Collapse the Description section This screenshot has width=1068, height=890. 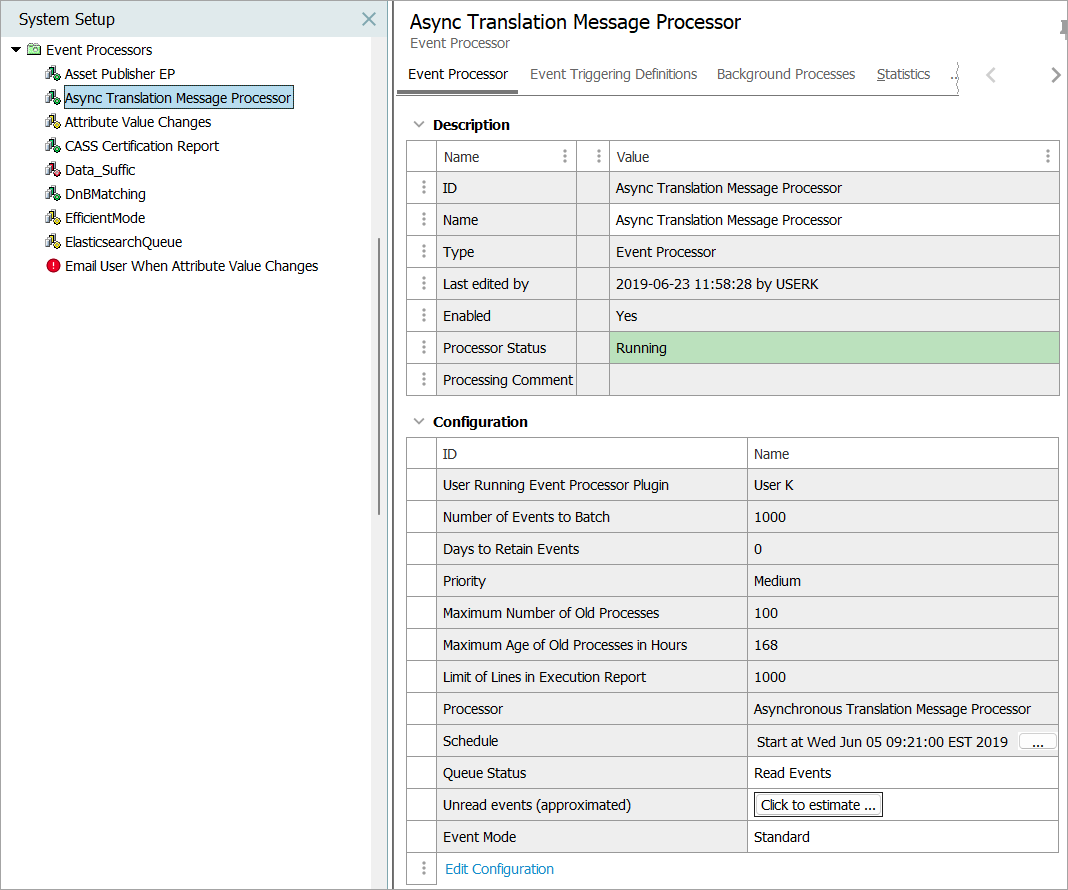click(419, 125)
